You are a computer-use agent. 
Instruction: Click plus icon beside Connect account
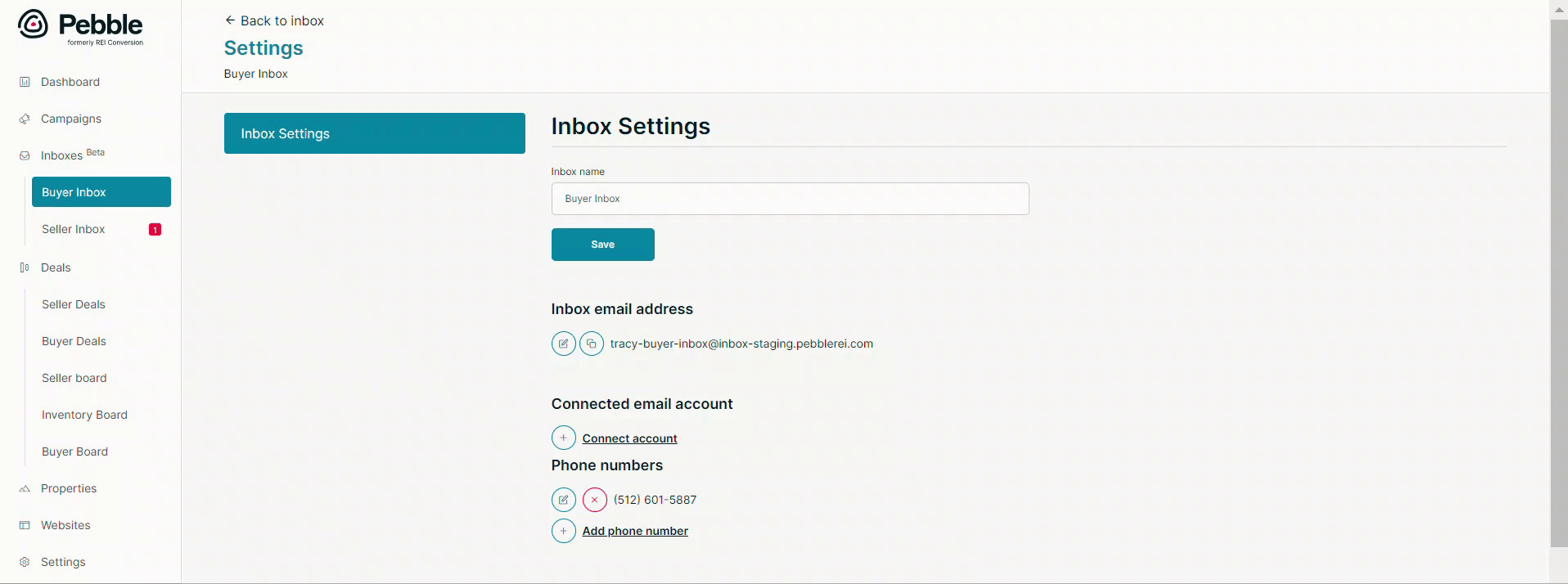tap(564, 438)
